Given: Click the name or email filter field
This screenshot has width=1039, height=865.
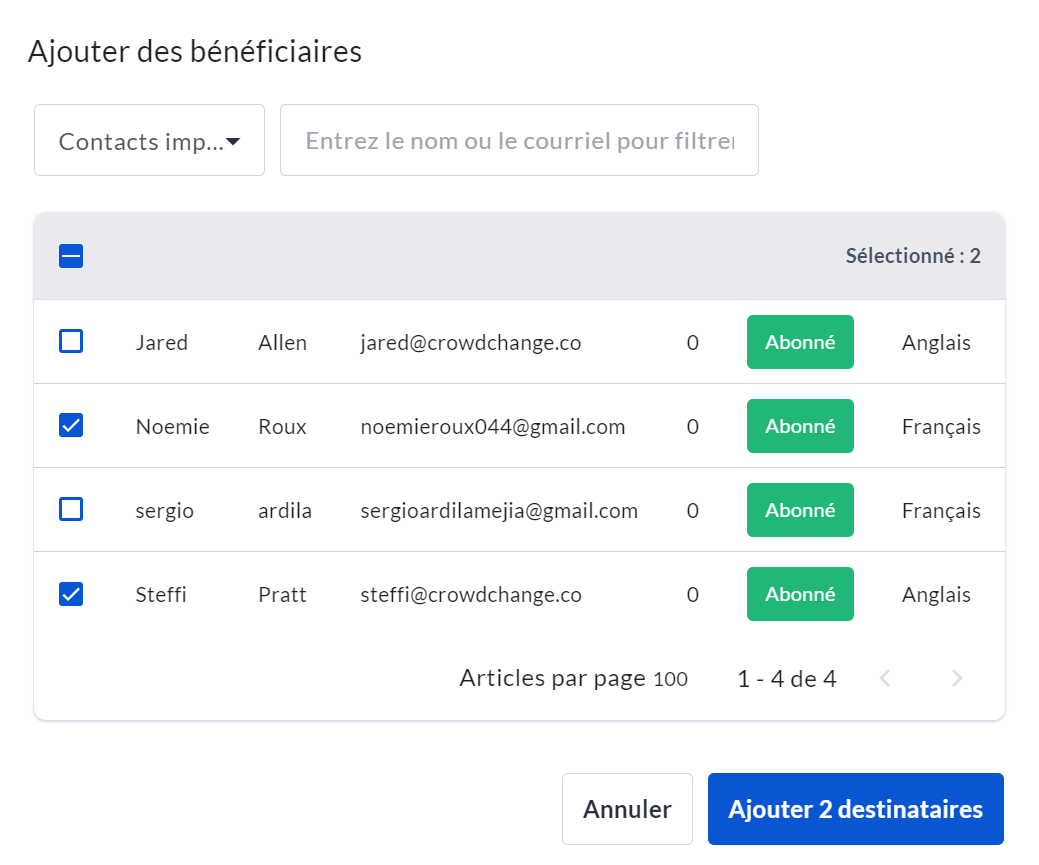Looking at the screenshot, I should coord(519,141).
